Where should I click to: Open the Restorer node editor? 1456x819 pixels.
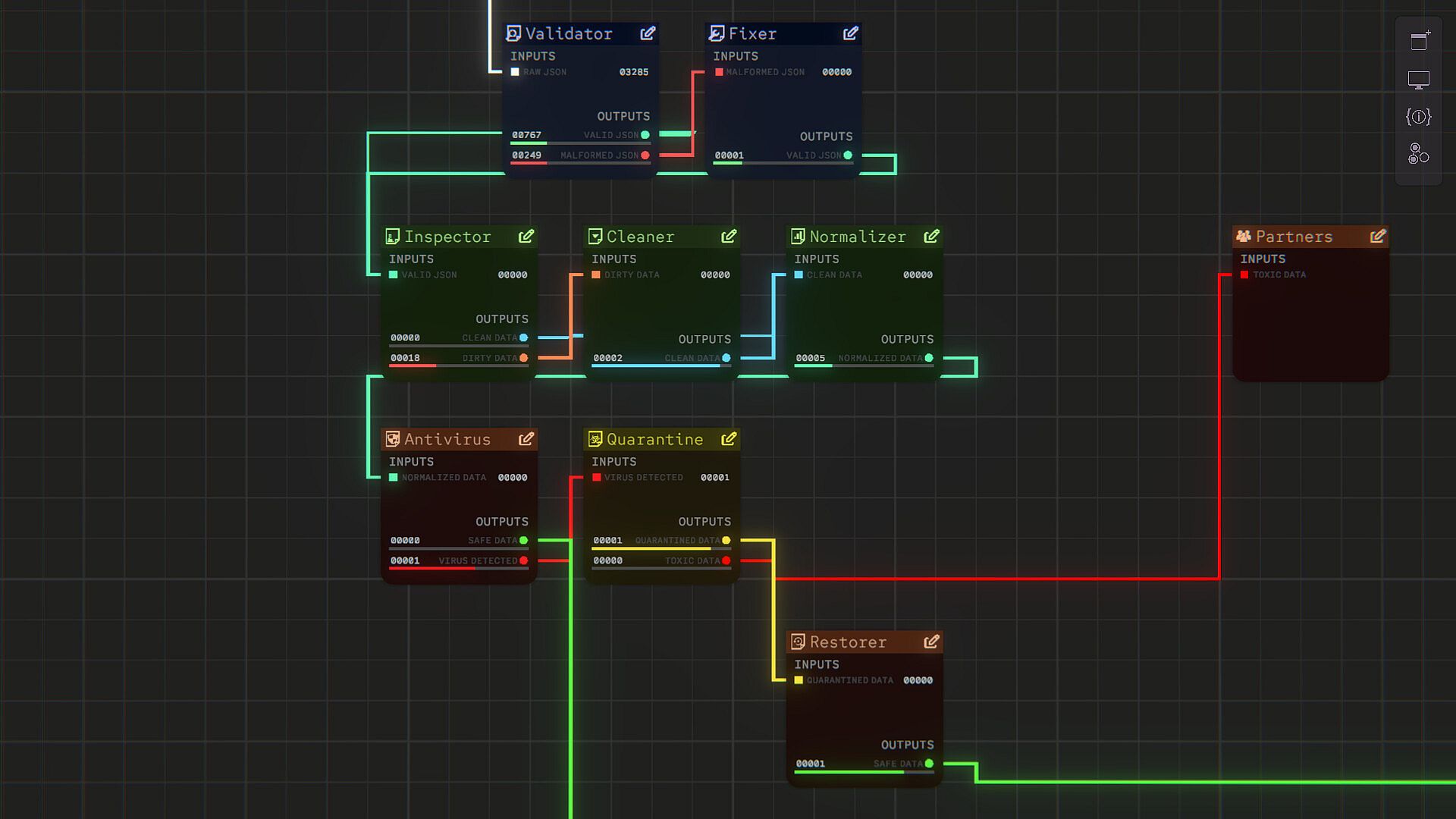(932, 642)
